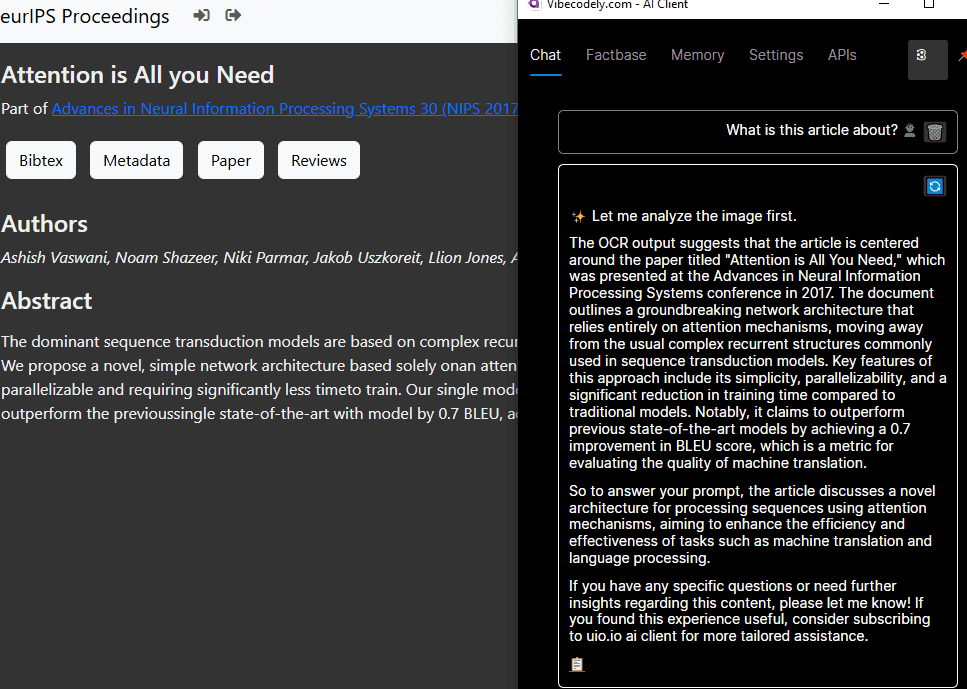Screen dimensions: 967x689
Task: Click the red pin icon in AI Client
Action: [x=961, y=56]
